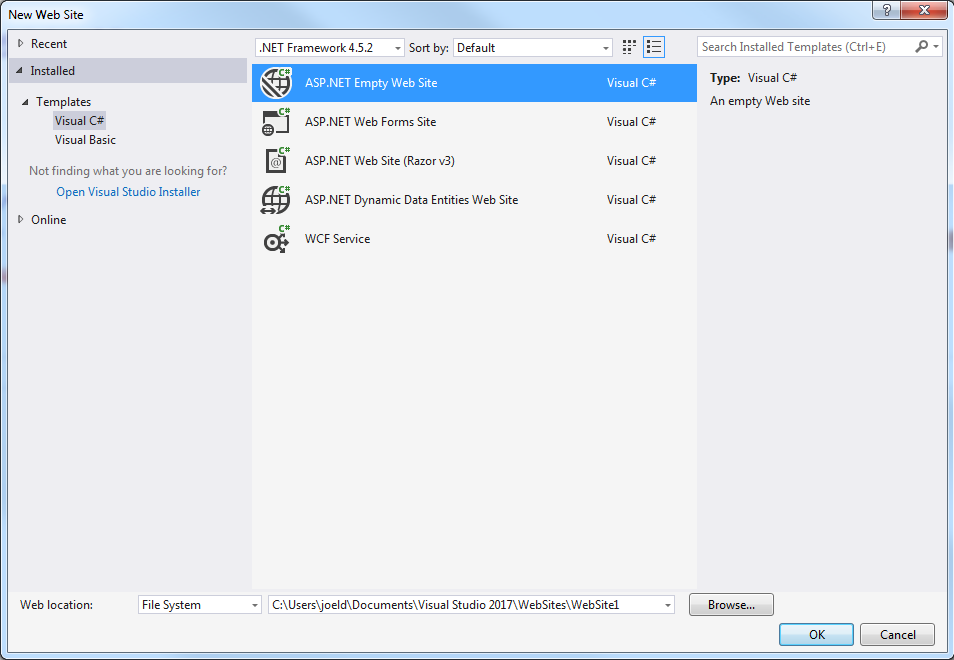Click the OK button

coord(816,634)
